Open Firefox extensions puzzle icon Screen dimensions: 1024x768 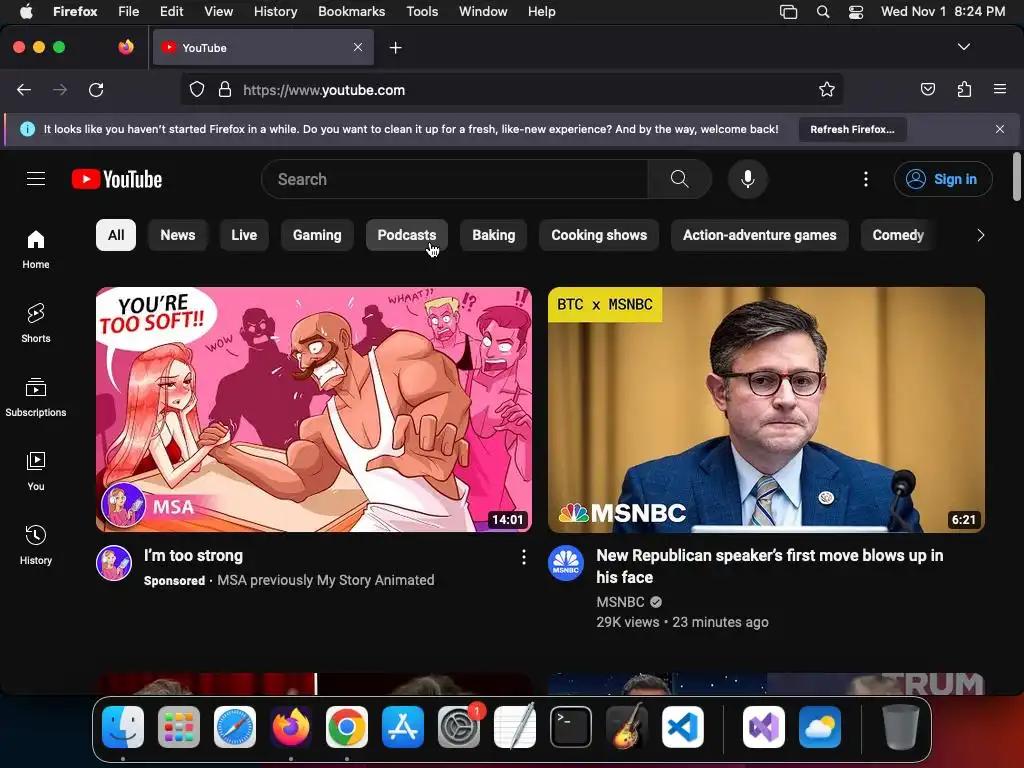pyautogui.click(x=964, y=89)
